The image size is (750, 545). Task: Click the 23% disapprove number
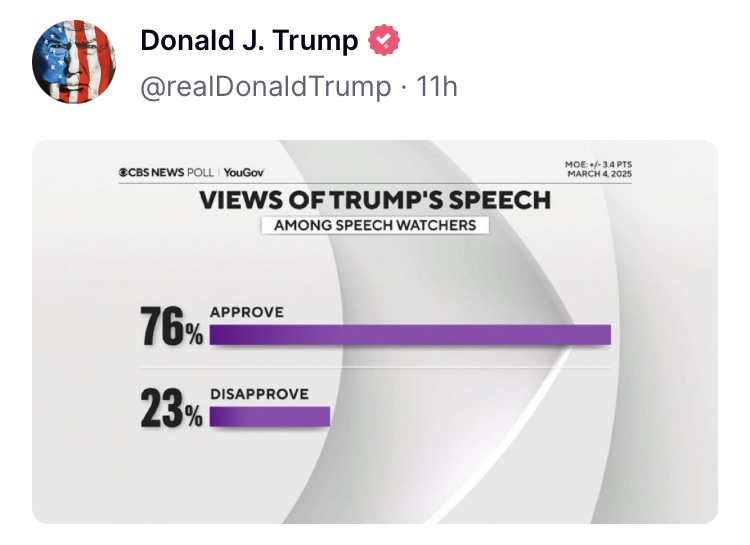(172, 408)
